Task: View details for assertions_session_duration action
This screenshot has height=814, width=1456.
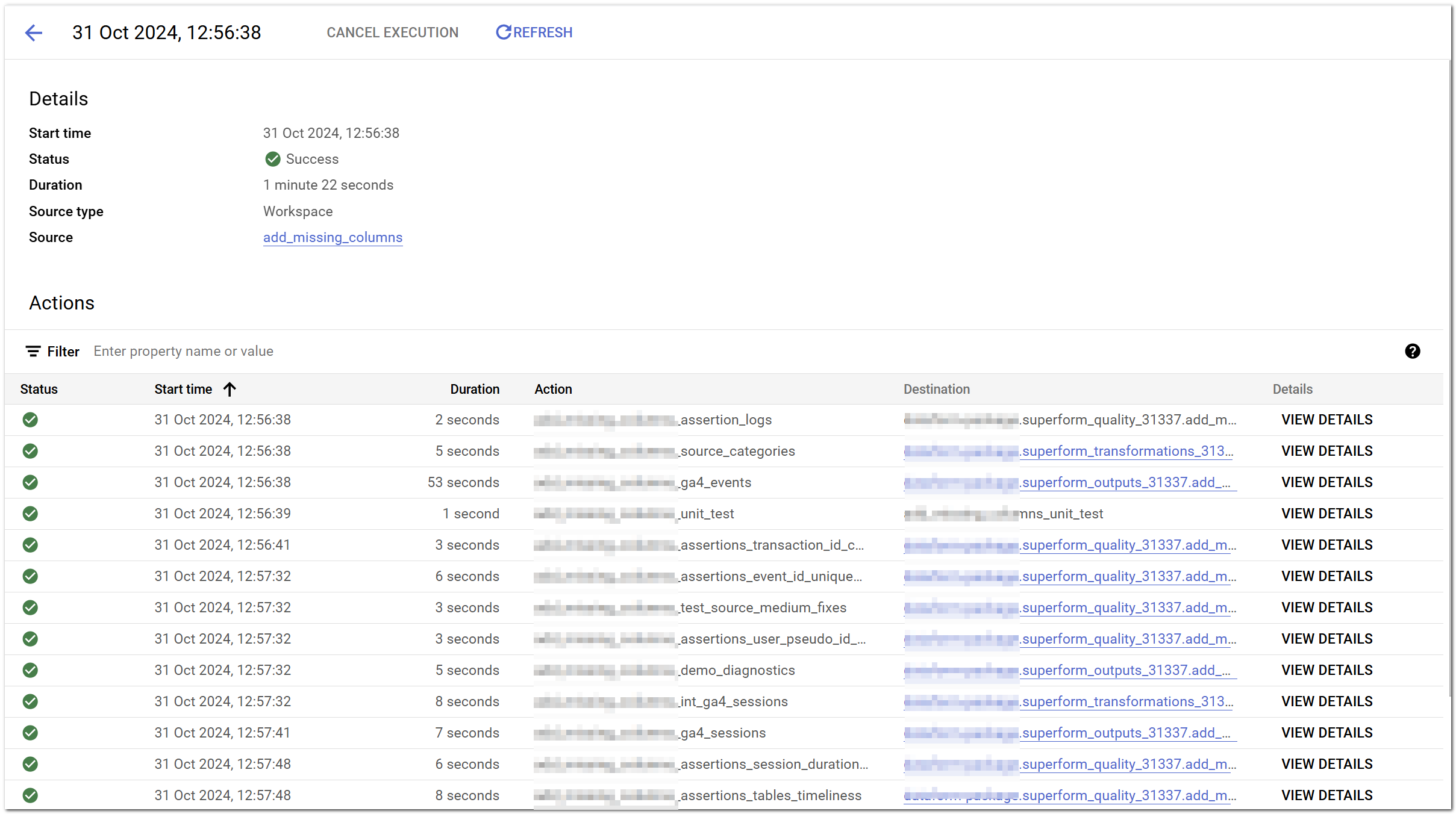Action: click(1326, 764)
